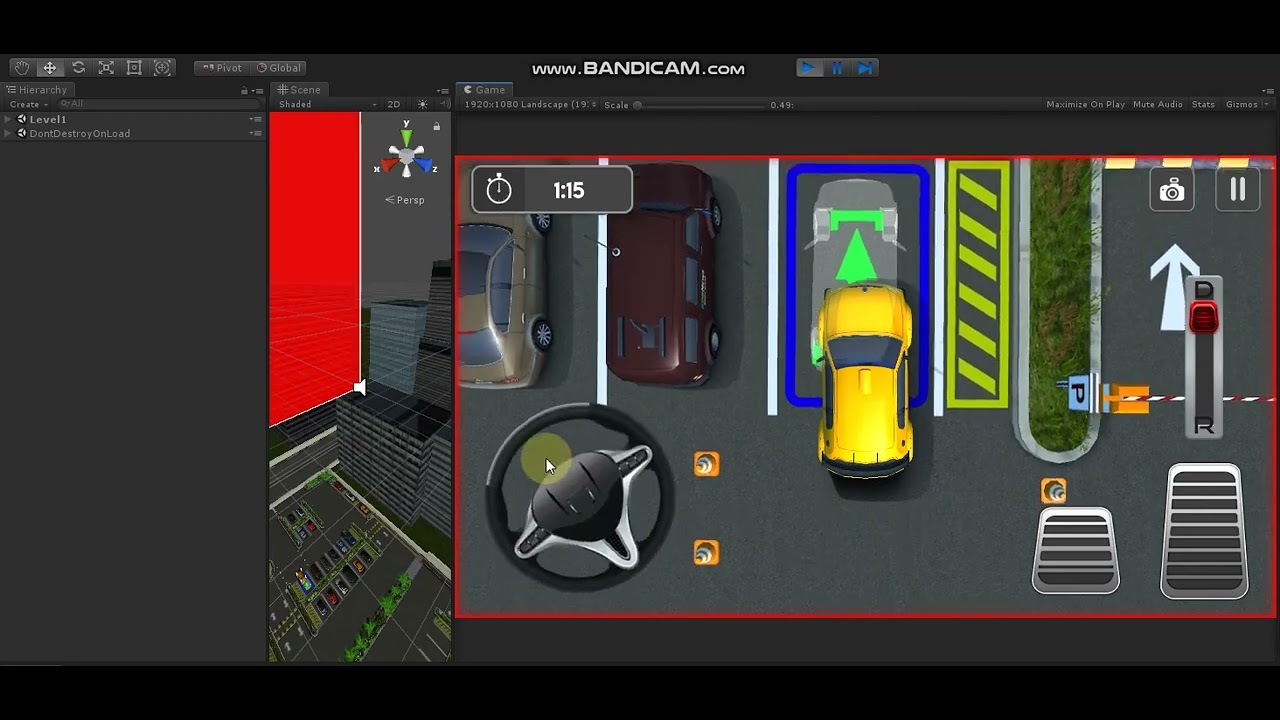1280x720 pixels.
Task: Switch to the Scene tab
Action: point(299,90)
